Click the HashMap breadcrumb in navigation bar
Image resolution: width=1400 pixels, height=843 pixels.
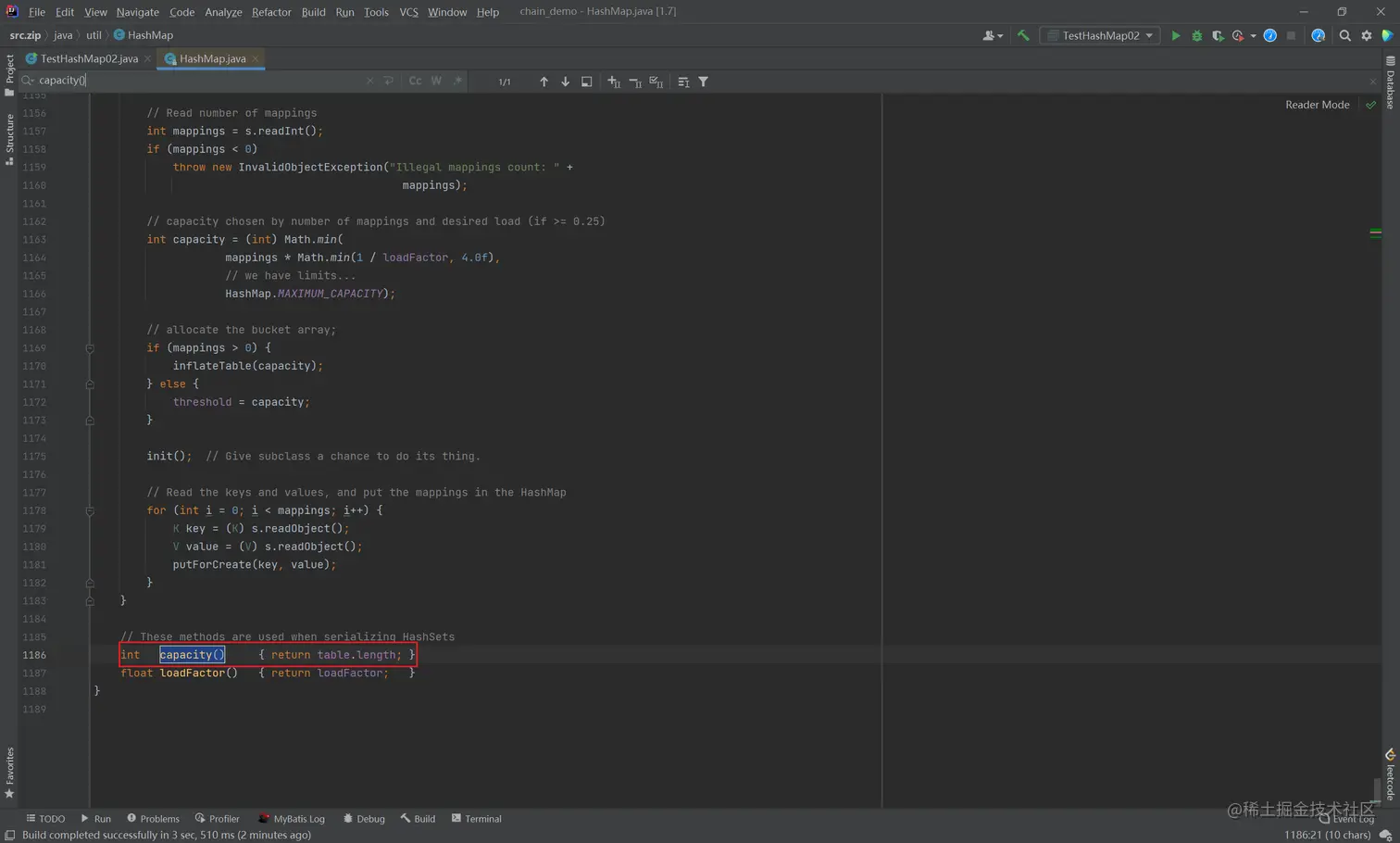click(144, 35)
